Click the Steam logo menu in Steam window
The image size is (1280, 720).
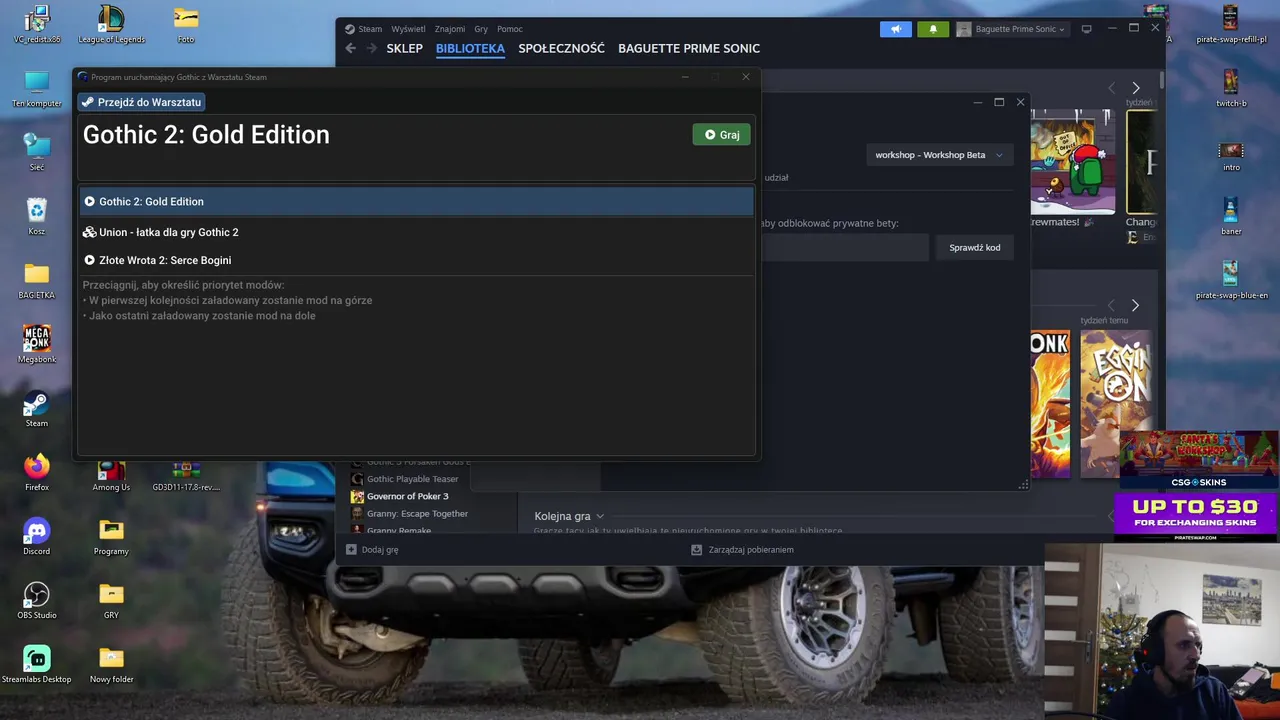click(350, 29)
